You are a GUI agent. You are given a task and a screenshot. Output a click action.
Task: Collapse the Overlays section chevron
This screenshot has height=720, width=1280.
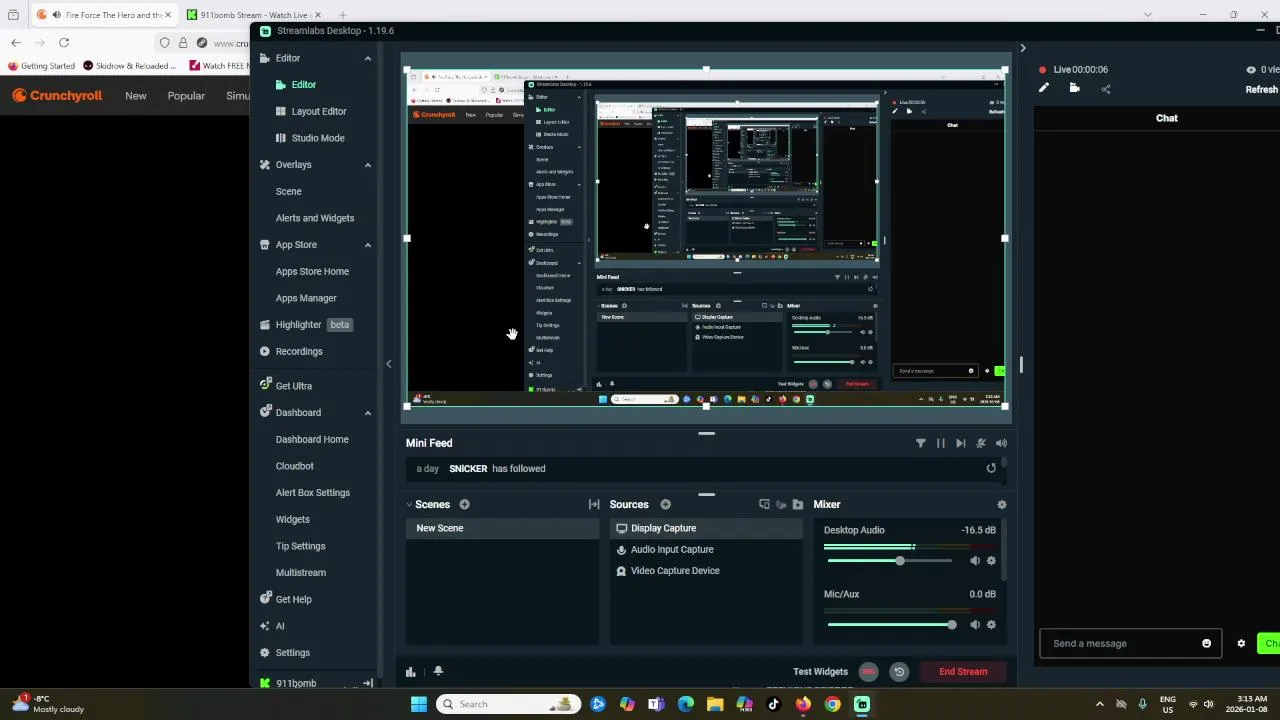click(367, 165)
